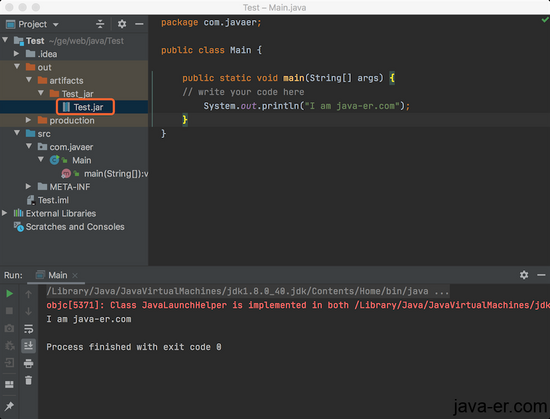Clear all console output with trash icon
Screen dimensions: 550x419
(28, 380)
